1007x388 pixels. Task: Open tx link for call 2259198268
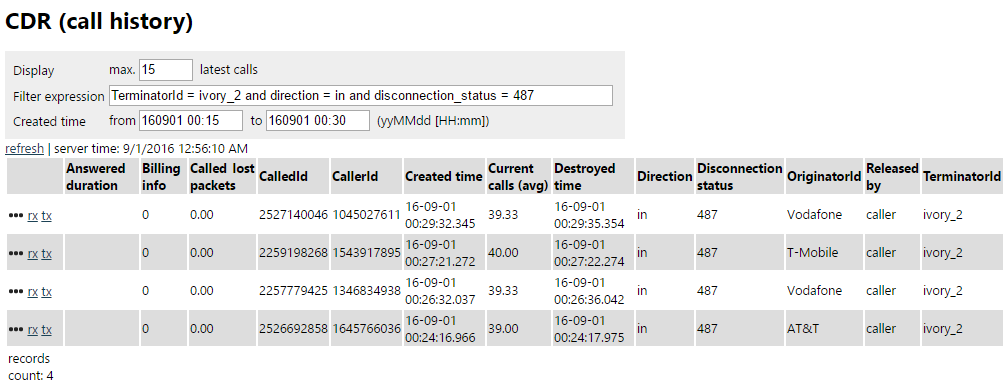[47, 254]
